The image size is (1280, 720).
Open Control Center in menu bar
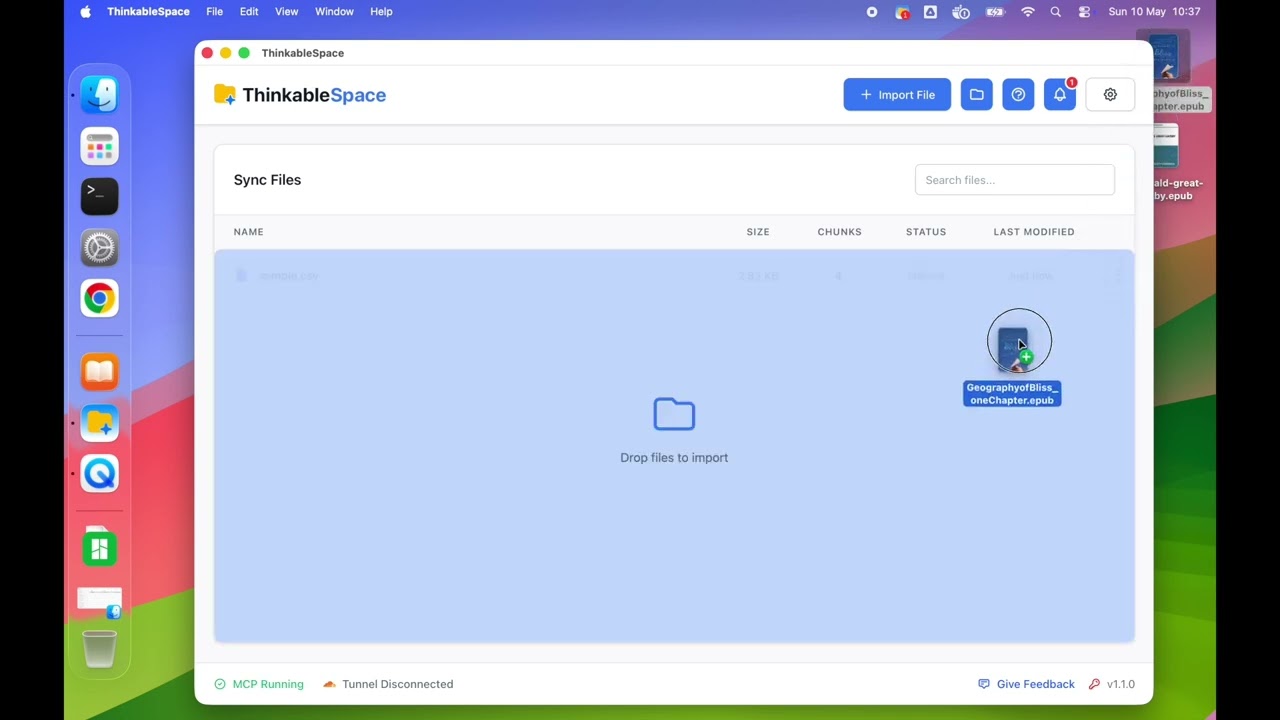tap(1085, 12)
